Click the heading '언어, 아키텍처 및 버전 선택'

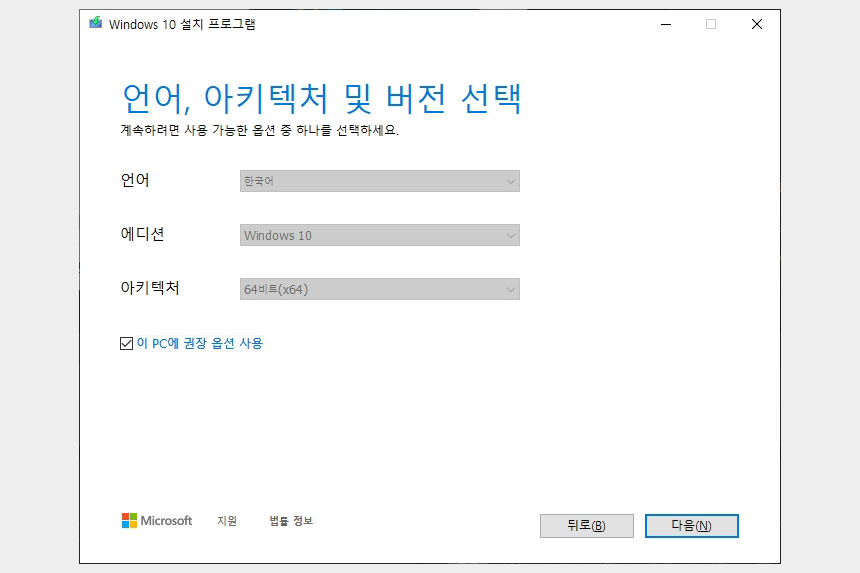(x=321, y=99)
